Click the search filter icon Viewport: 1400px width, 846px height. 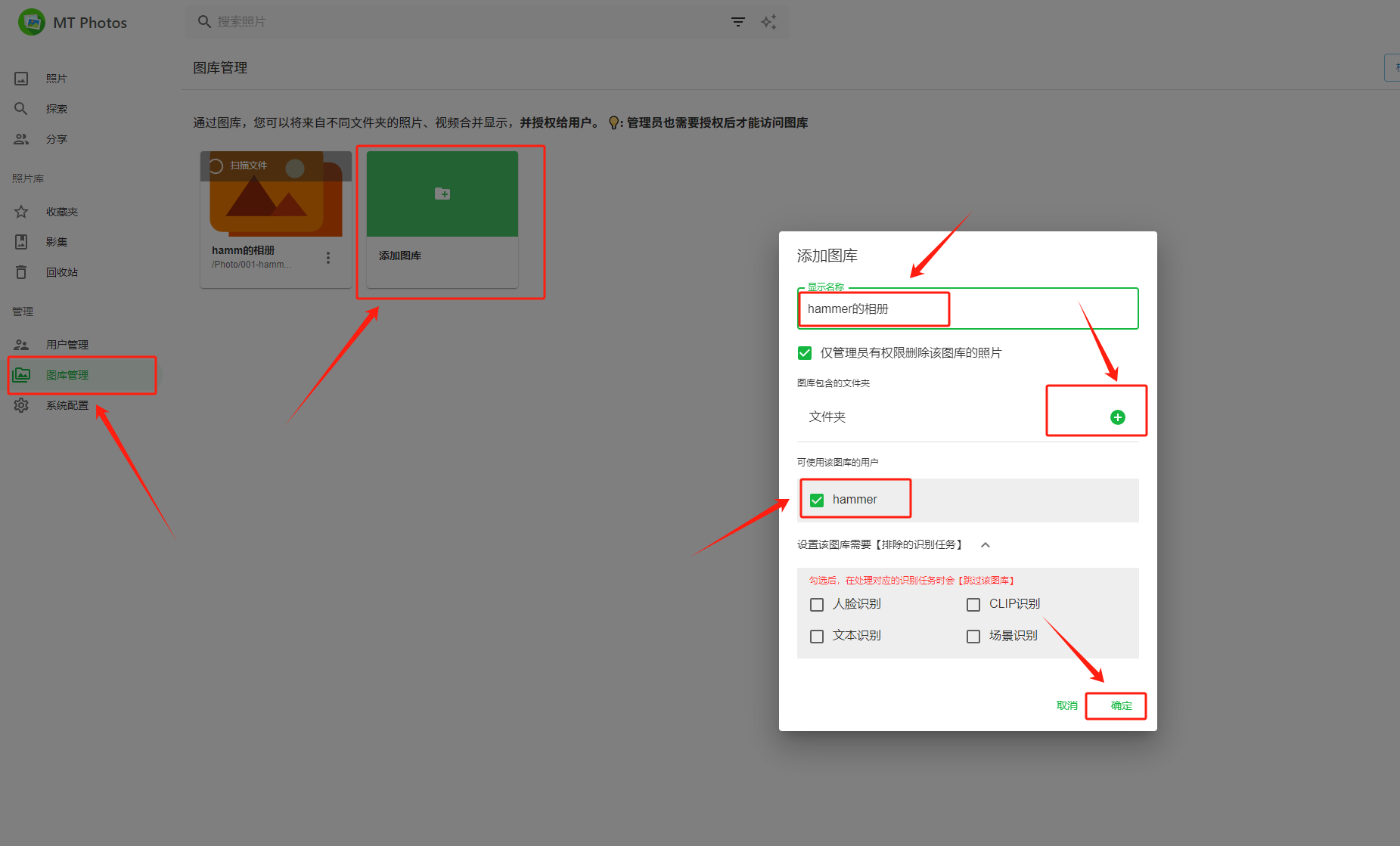pyautogui.click(x=737, y=22)
